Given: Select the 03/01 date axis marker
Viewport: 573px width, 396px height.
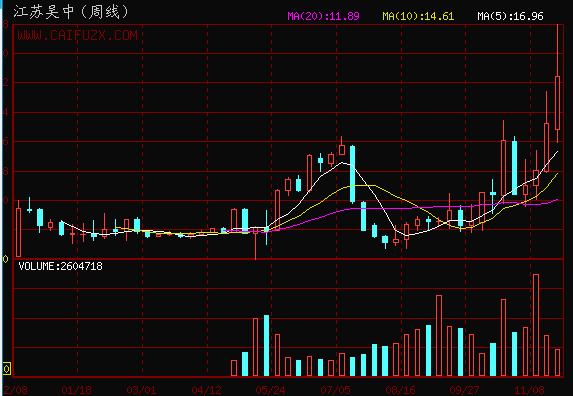Looking at the screenshot, I should click(141, 390).
